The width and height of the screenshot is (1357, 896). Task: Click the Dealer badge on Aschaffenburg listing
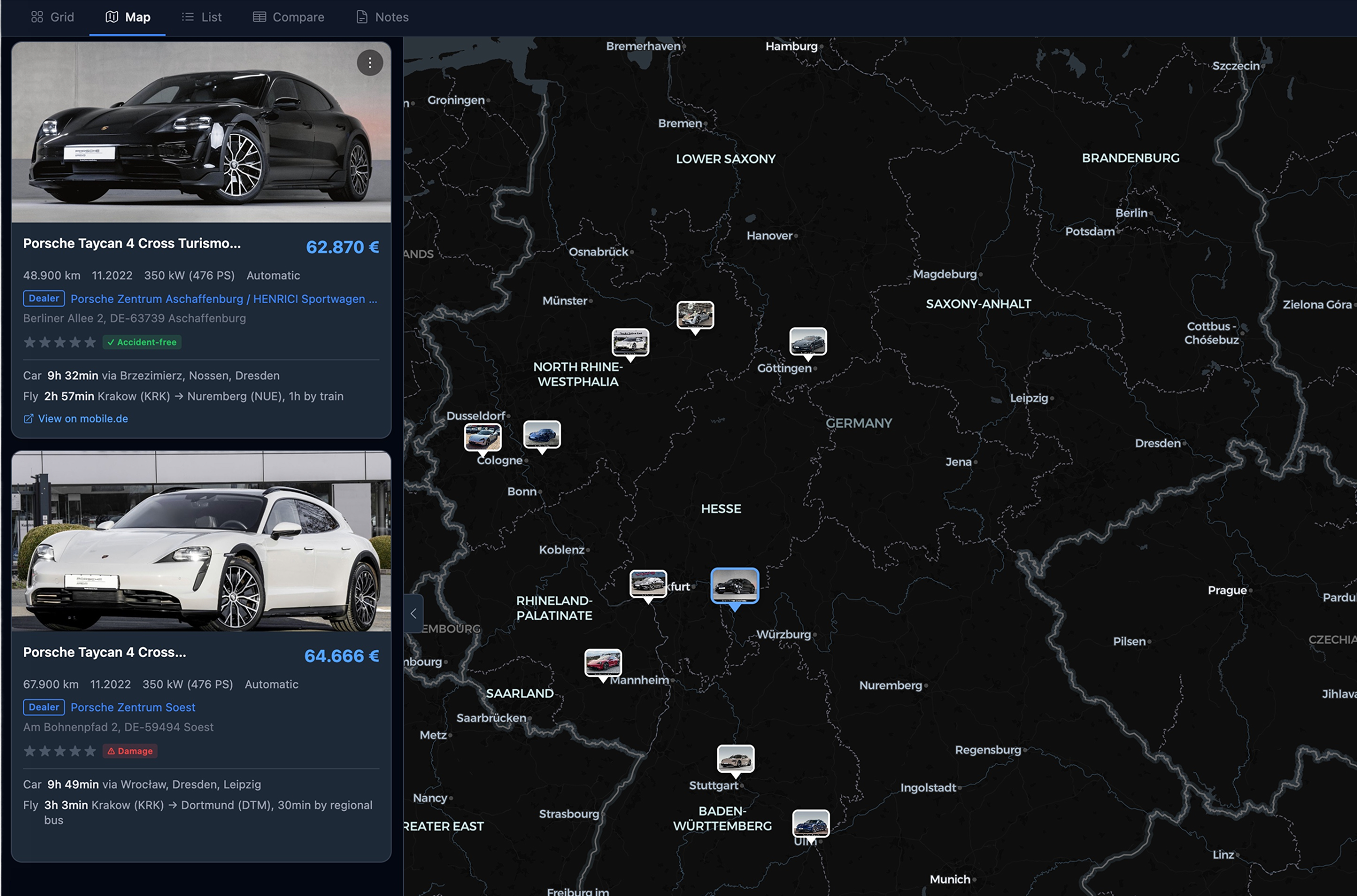[x=44, y=298]
